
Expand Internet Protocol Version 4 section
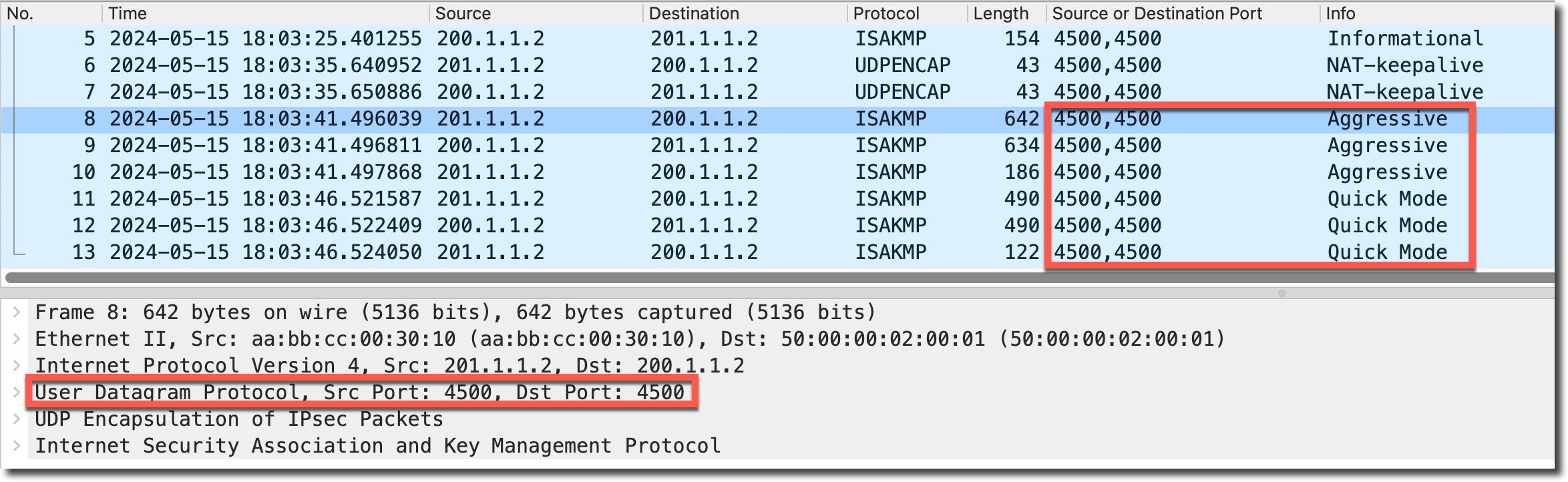tap(17, 366)
